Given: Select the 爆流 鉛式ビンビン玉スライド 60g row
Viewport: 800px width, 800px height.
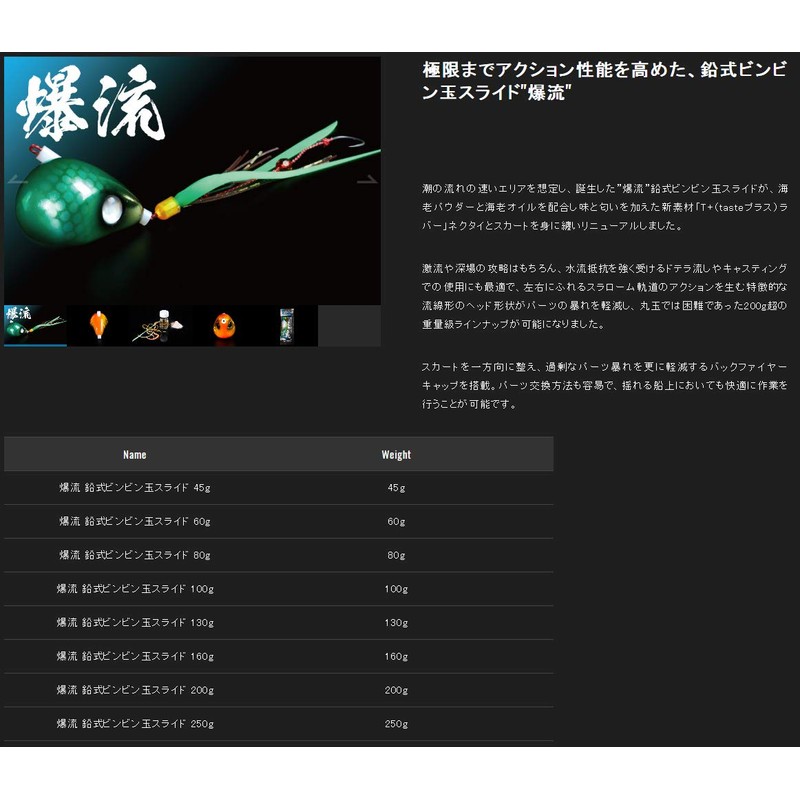Looking at the screenshot, I should pos(134,522).
